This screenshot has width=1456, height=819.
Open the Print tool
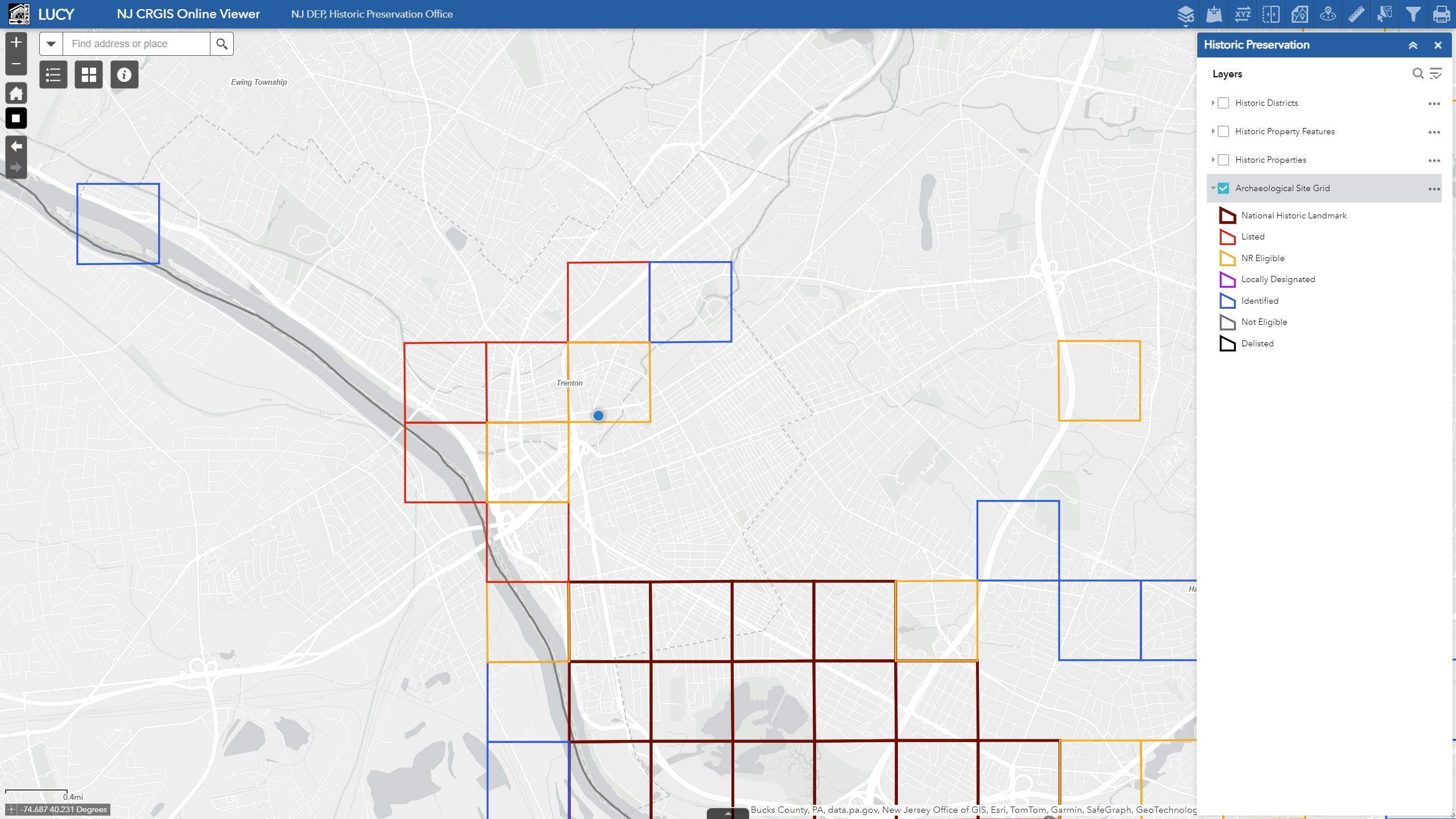click(1441, 14)
